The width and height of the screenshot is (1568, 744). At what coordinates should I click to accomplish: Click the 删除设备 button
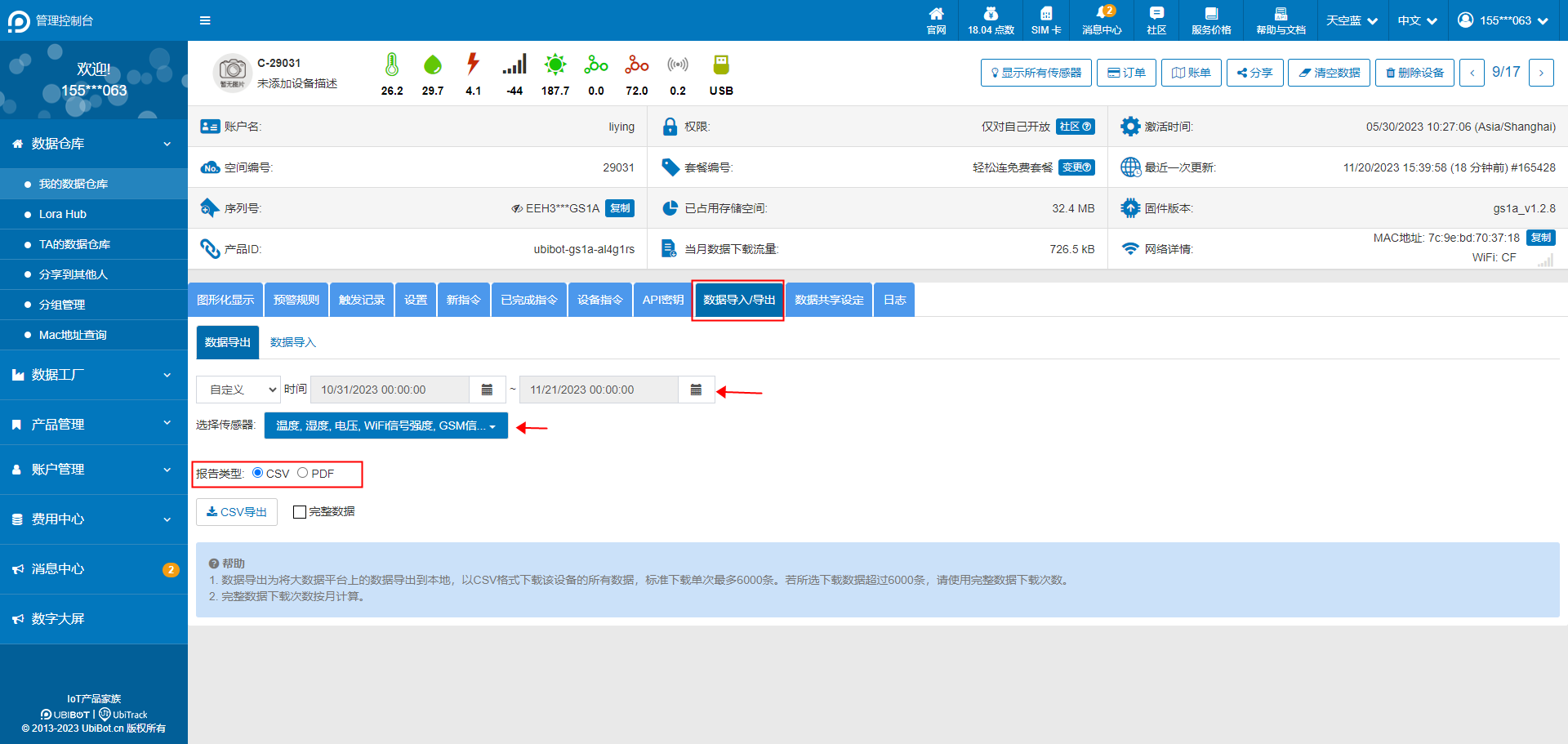click(1415, 73)
